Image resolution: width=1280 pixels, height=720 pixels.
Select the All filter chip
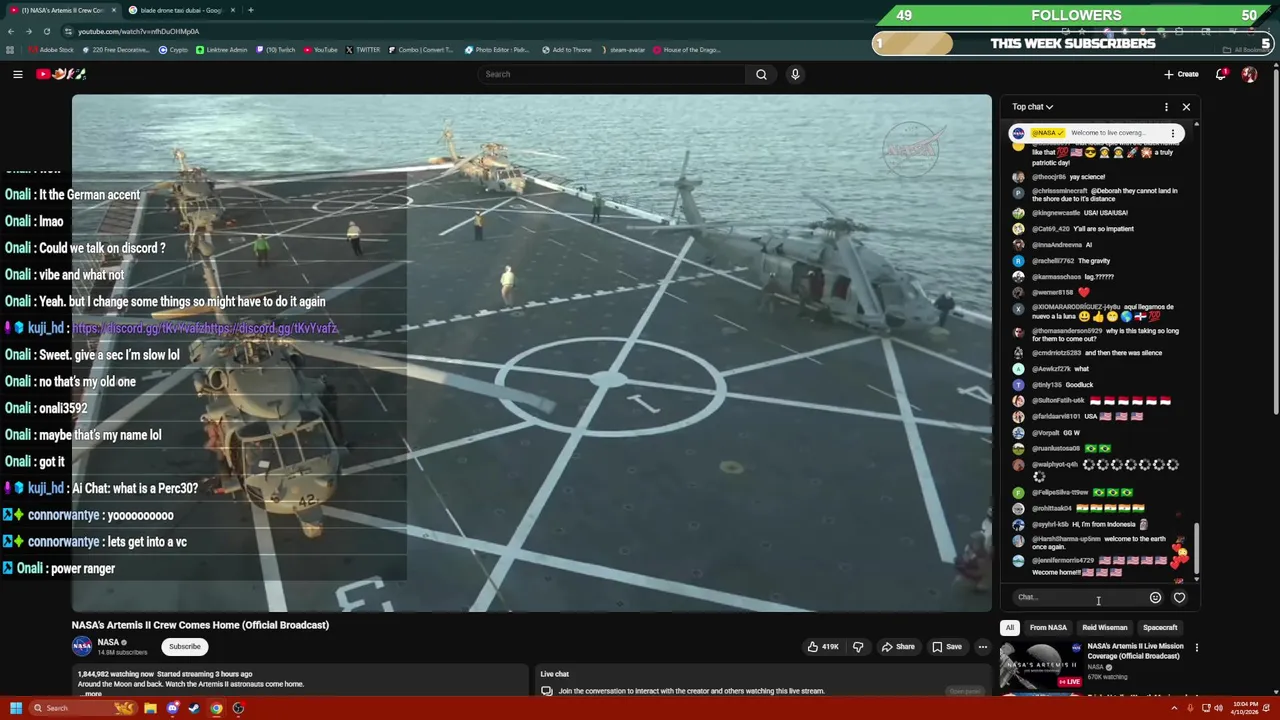coord(1010,628)
